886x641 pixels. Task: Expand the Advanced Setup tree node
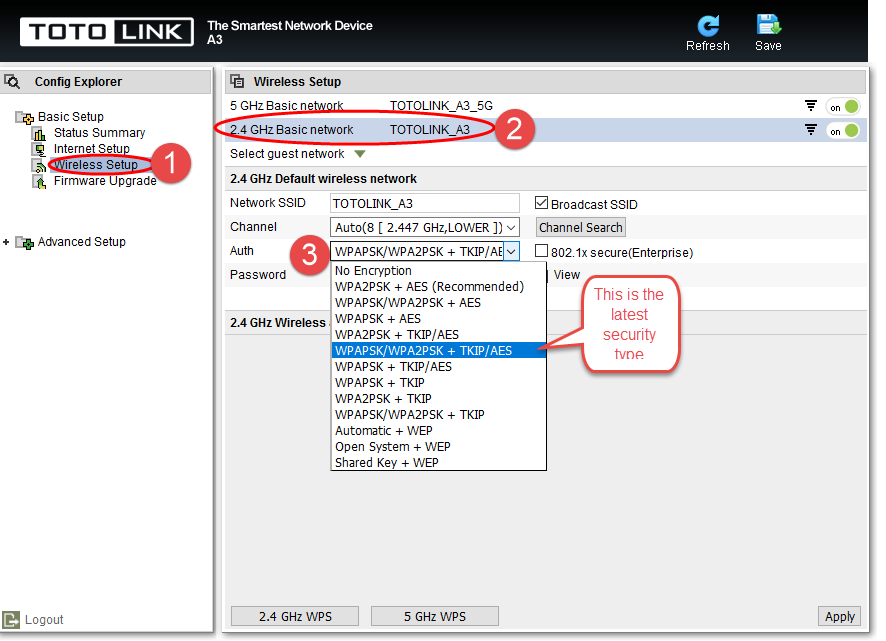(6, 242)
